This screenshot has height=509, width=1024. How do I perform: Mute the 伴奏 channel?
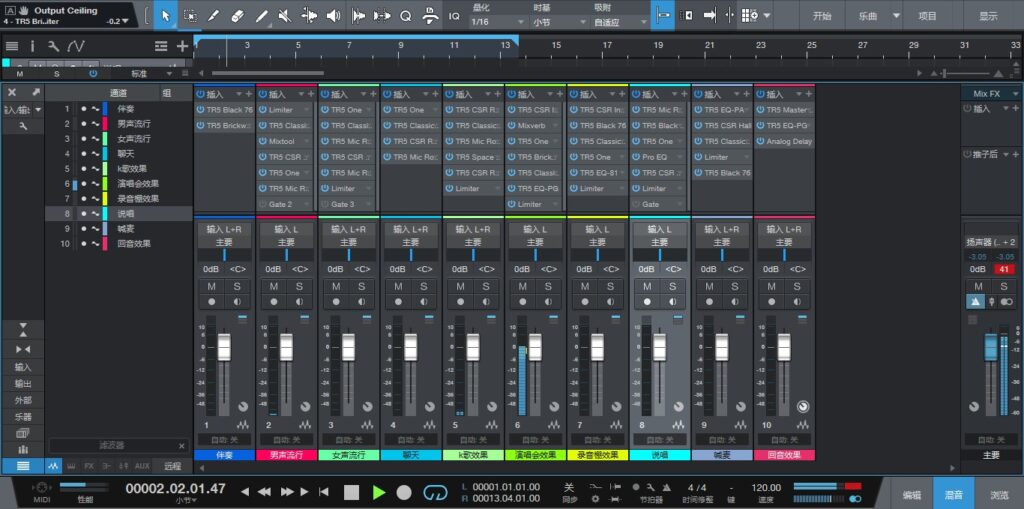pos(212,286)
